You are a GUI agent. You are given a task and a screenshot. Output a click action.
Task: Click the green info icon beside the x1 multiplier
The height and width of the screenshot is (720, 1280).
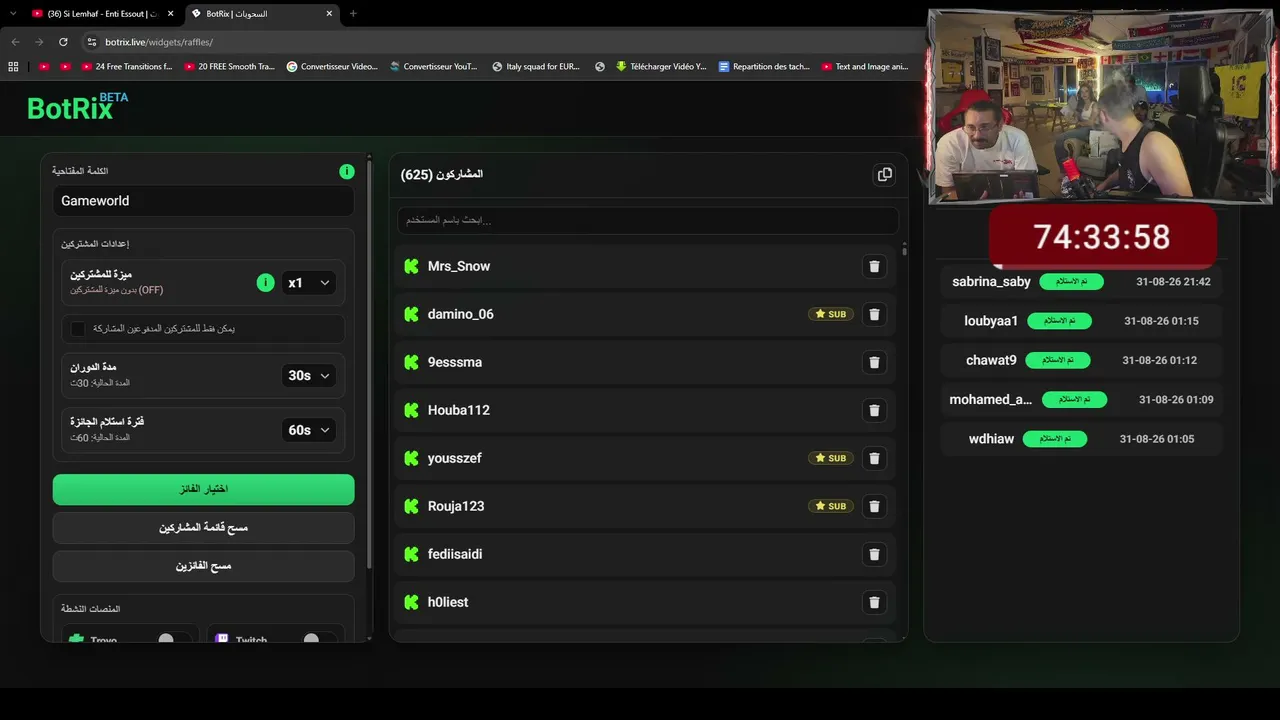265,283
